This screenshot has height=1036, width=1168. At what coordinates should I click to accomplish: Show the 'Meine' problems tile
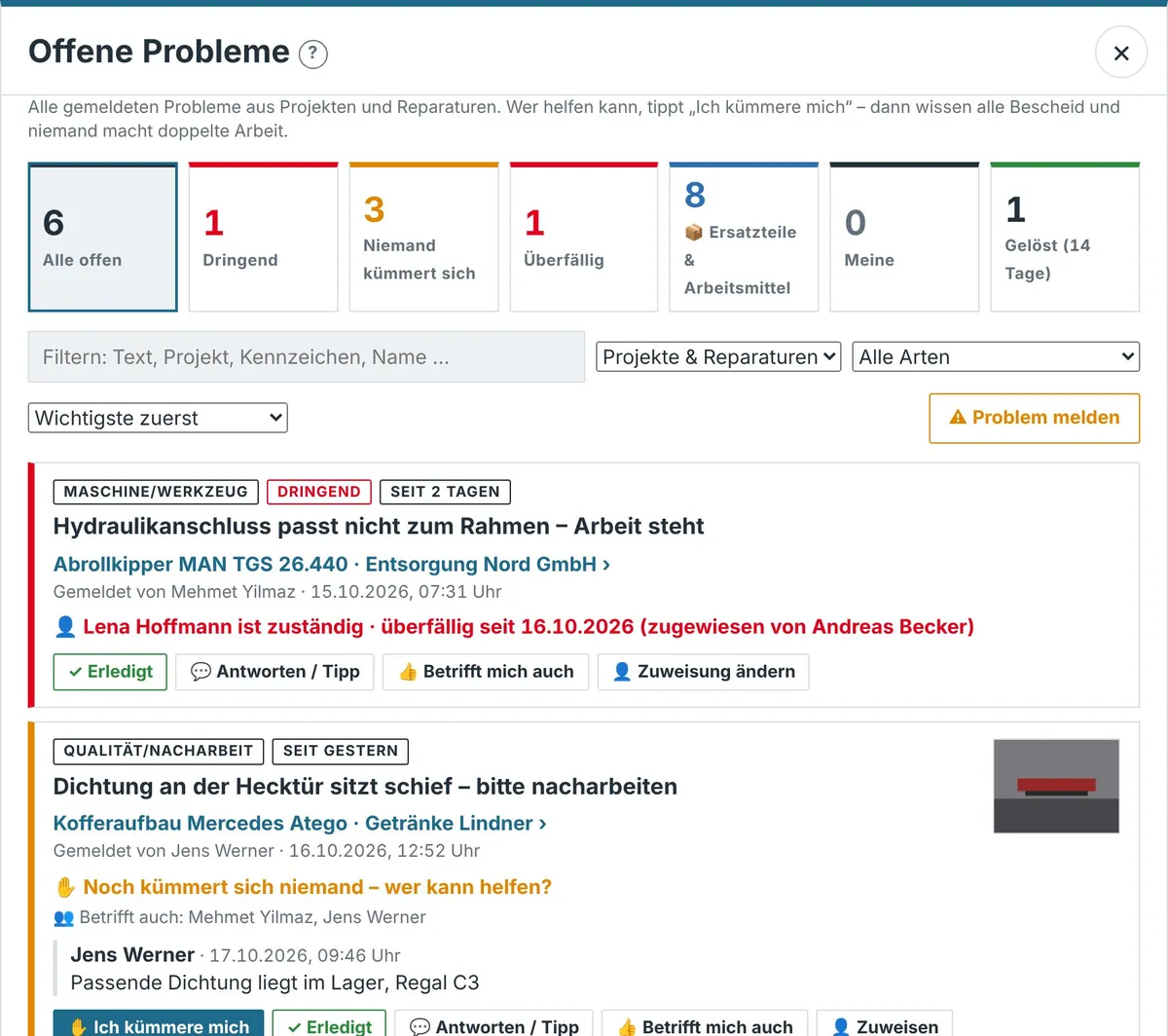904,238
